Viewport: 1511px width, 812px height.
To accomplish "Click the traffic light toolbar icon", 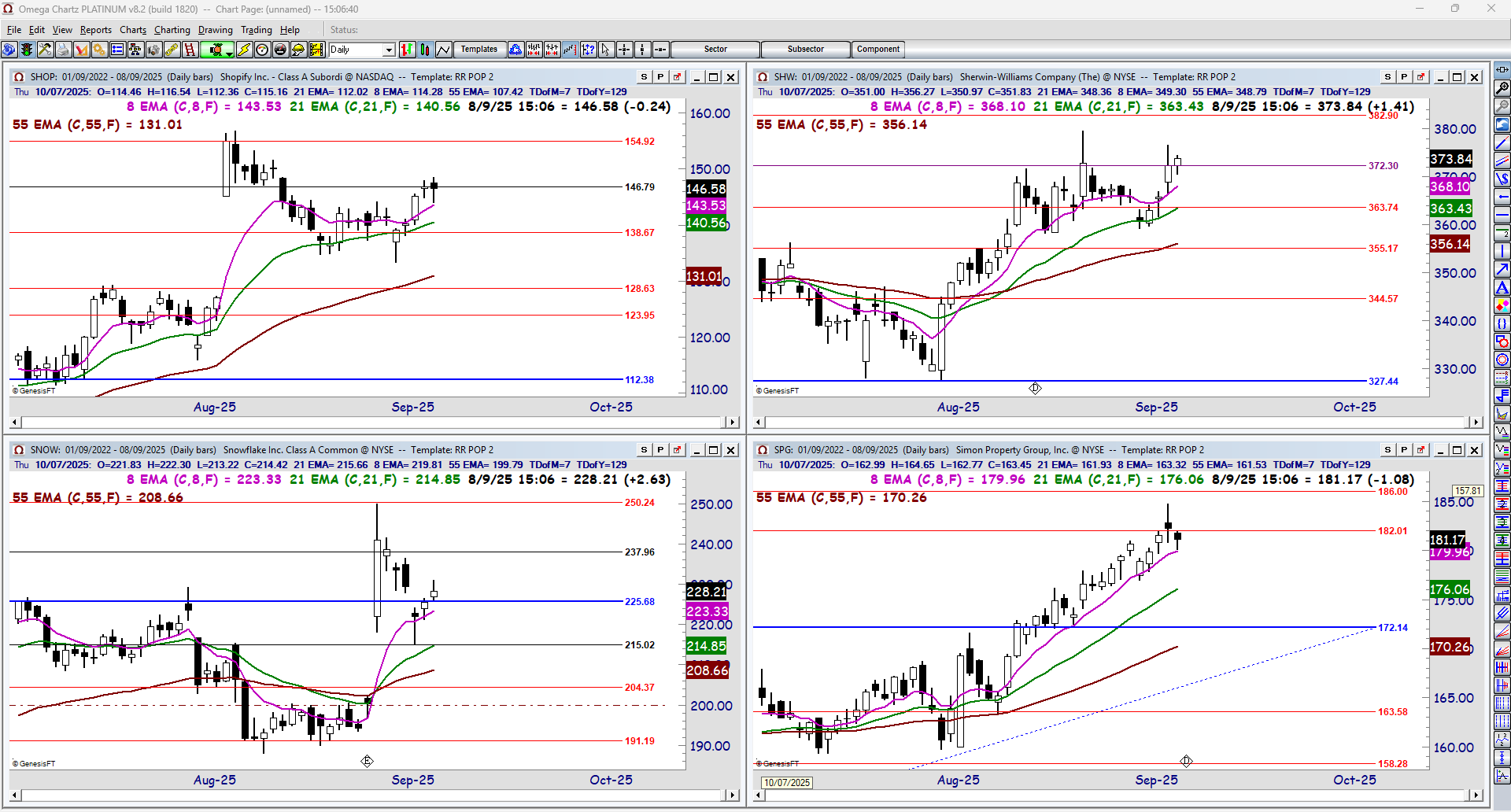I will tap(27, 50).
